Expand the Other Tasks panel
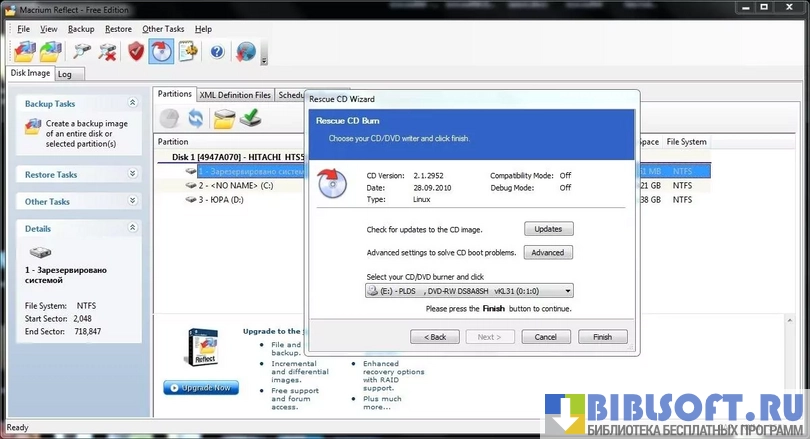 pos(132,201)
